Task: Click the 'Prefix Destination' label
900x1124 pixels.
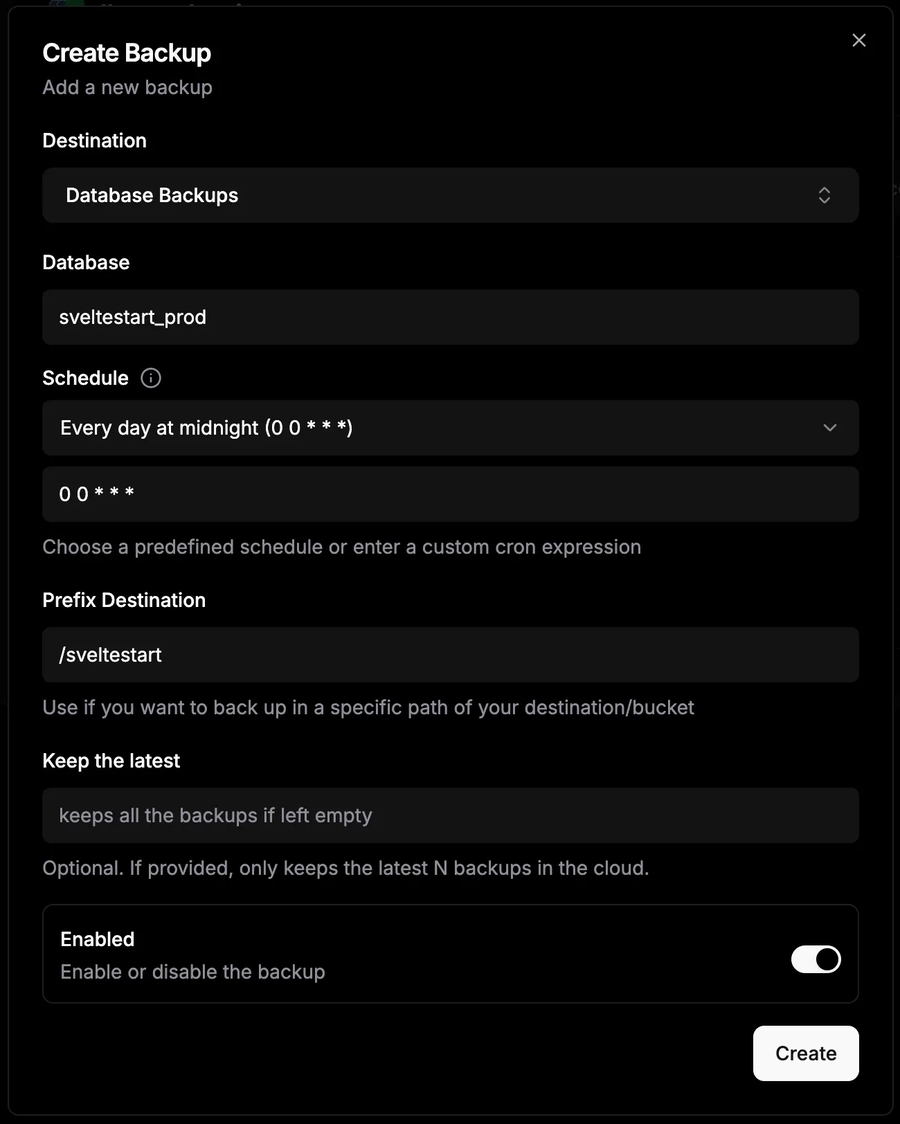Action: click(x=124, y=600)
